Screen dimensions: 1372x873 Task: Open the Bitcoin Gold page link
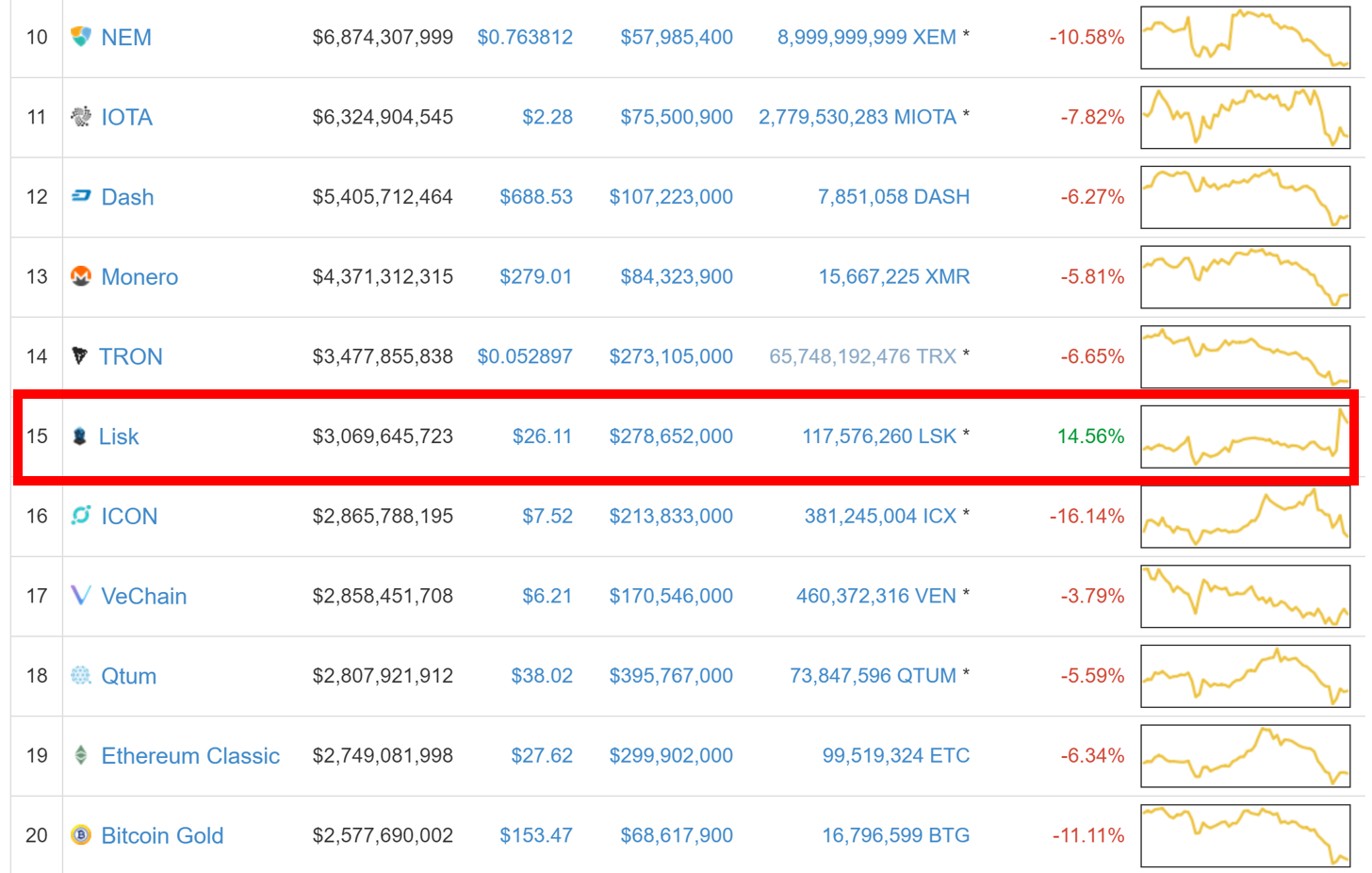[x=162, y=835]
